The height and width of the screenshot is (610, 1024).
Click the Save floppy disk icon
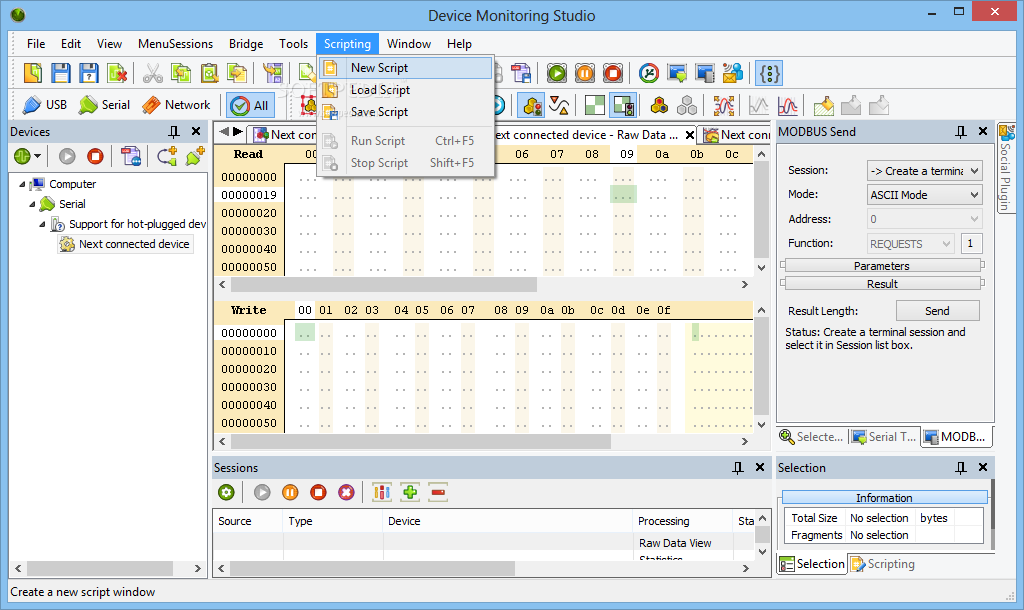click(x=61, y=73)
